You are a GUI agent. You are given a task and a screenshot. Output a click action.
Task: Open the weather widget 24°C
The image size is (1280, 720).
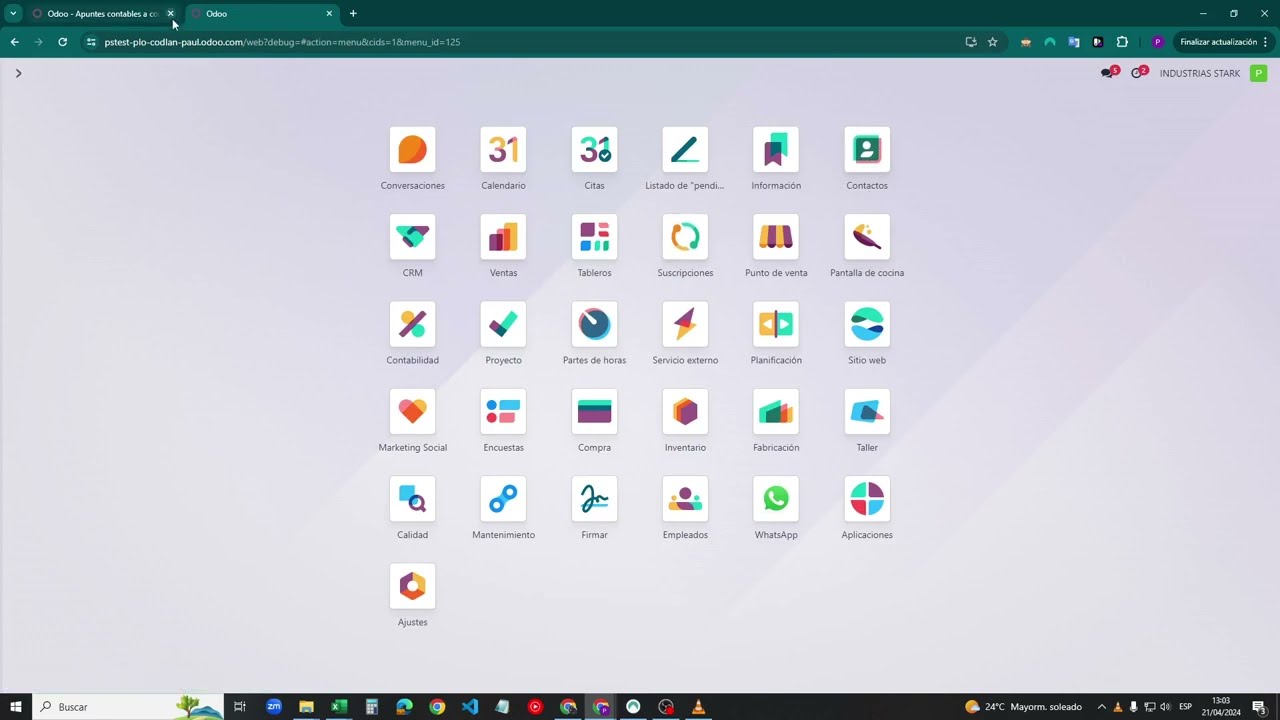1023,707
